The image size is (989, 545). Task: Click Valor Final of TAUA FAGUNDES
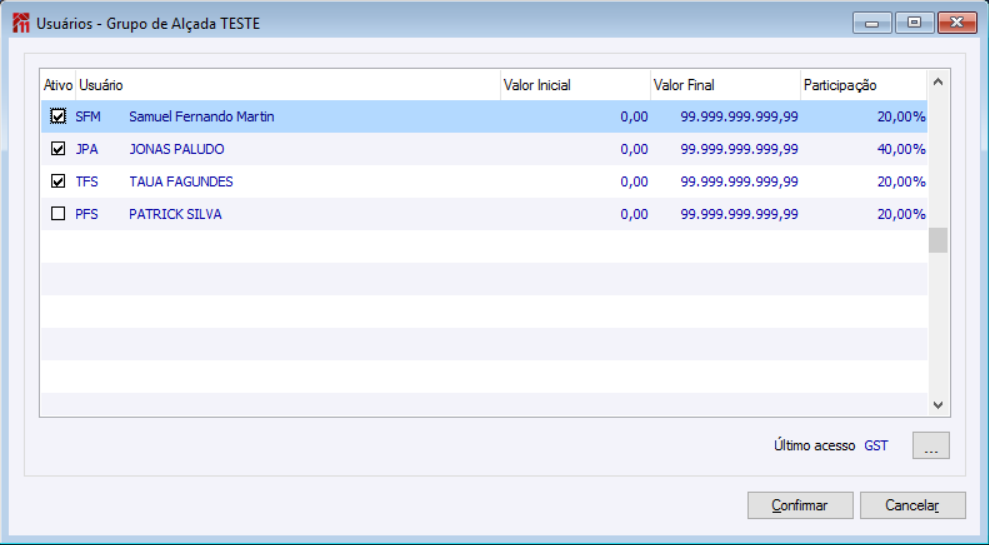(739, 182)
